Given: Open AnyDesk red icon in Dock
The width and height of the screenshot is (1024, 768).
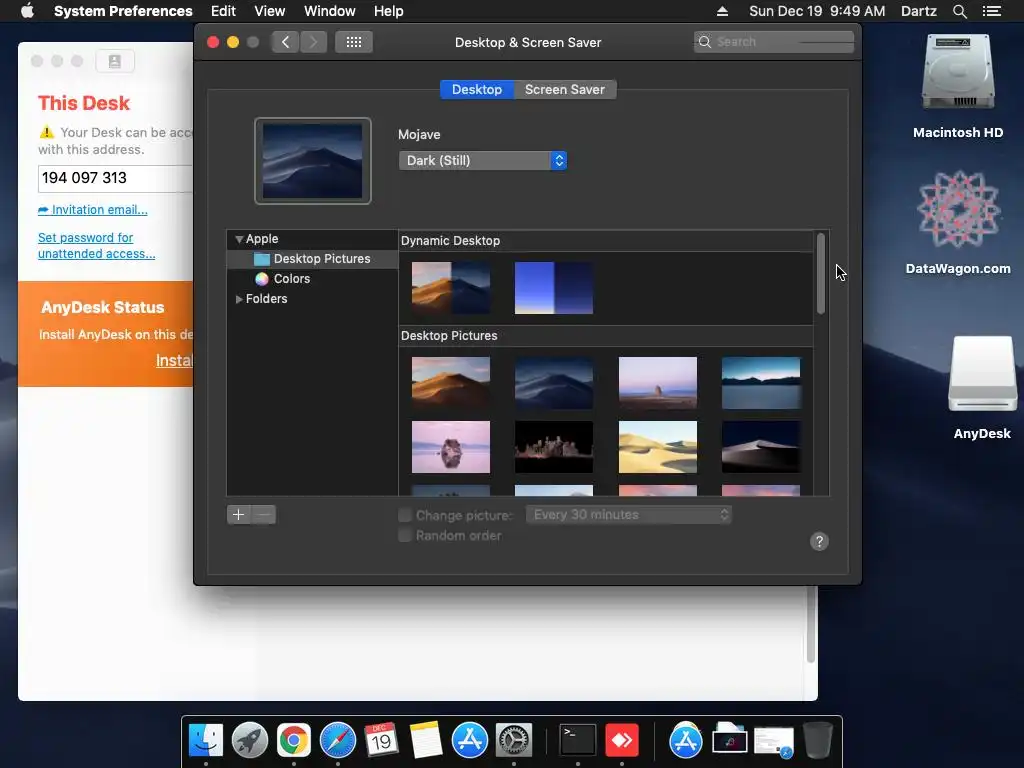Looking at the screenshot, I should tap(622, 740).
